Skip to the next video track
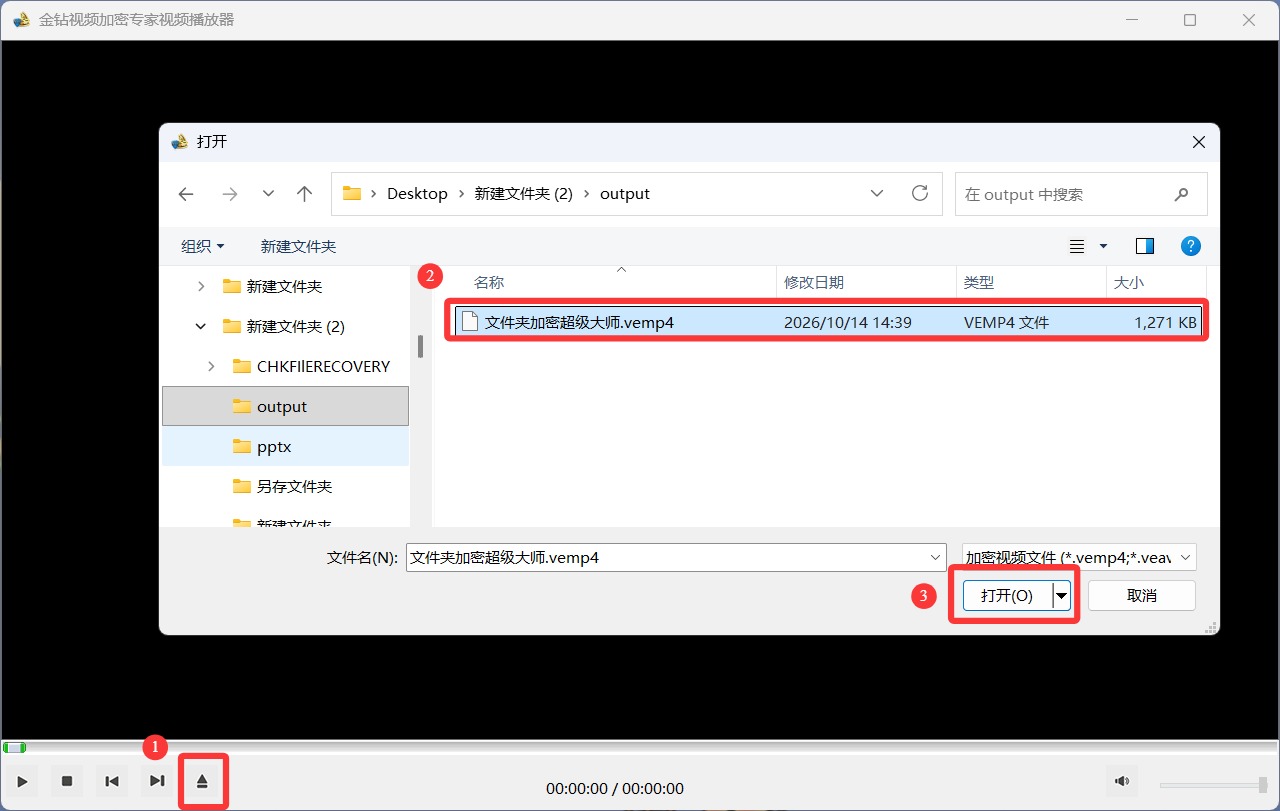The image size is (1280, 811). click(x=157, y=781)
